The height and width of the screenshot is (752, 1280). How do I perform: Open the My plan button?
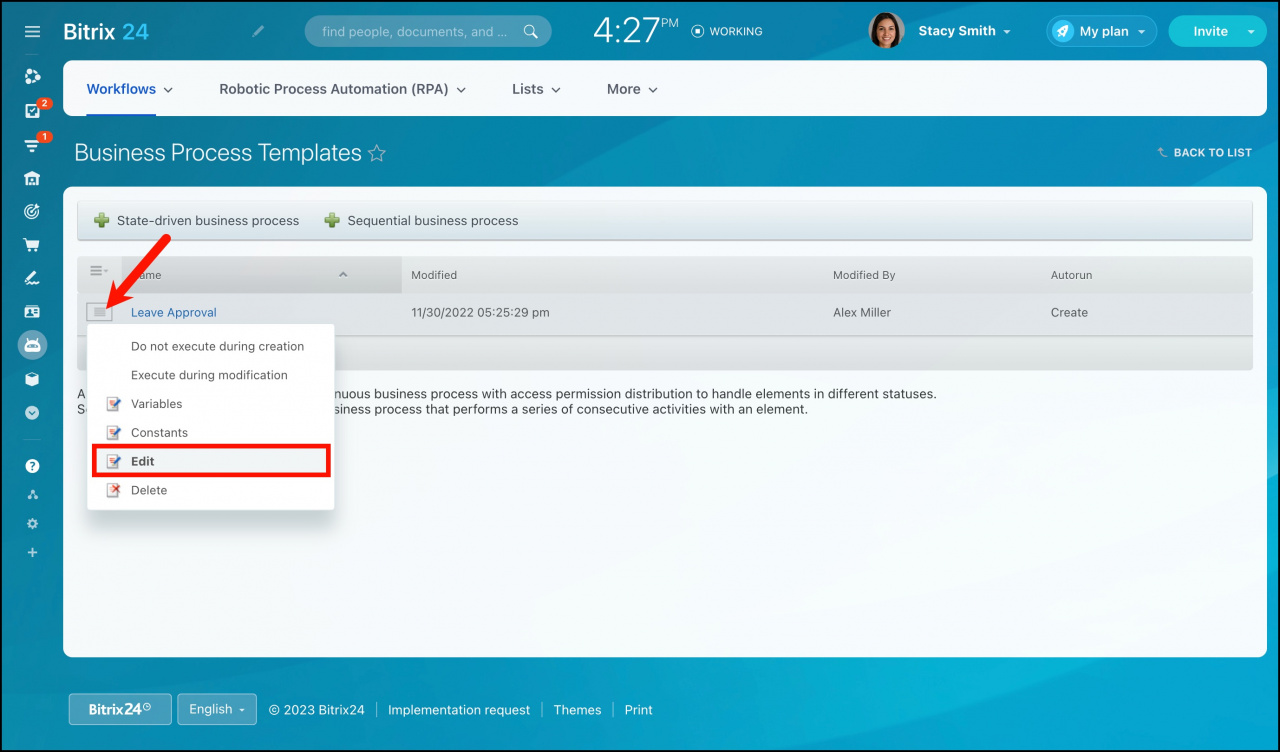(1102, 31)
